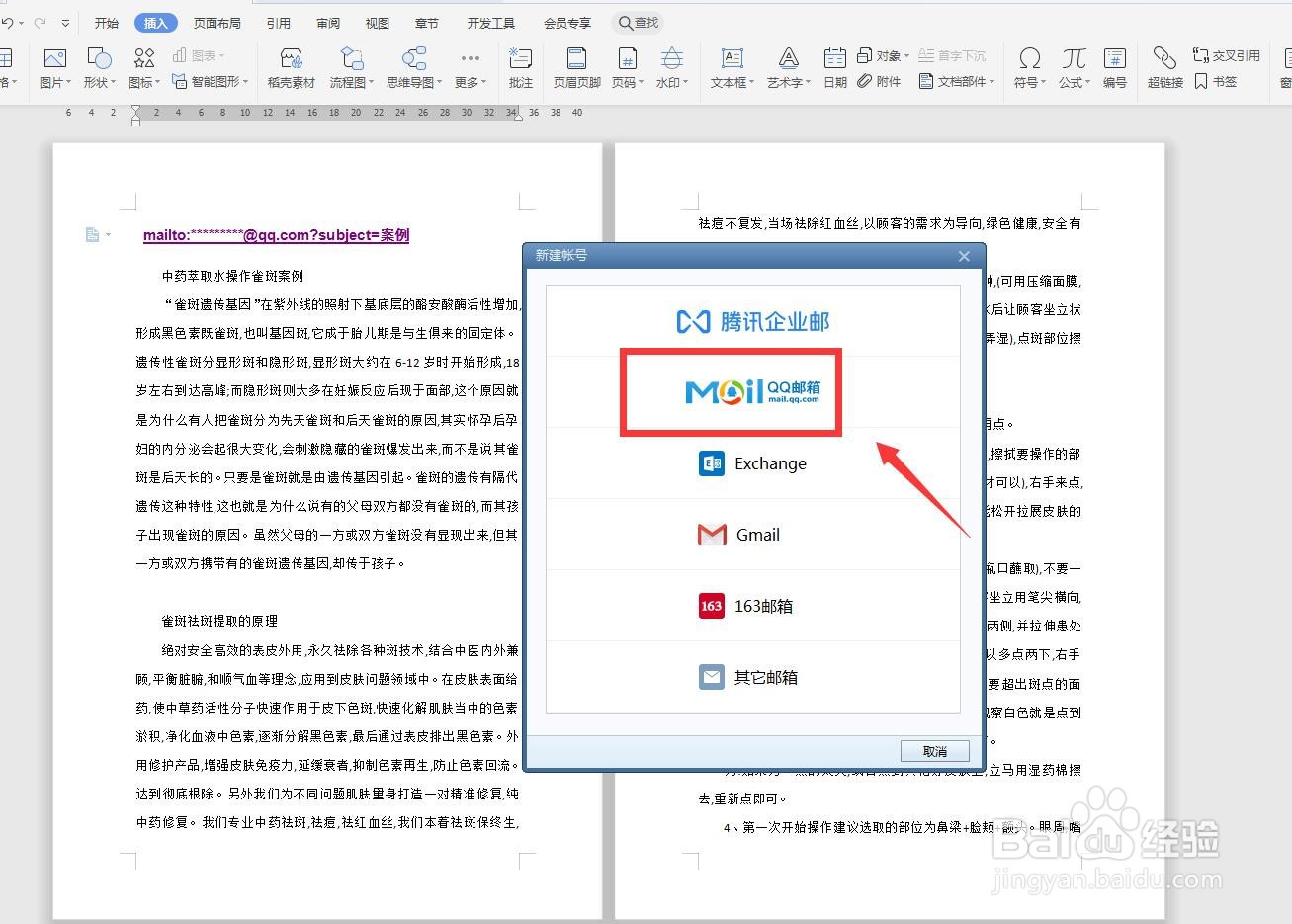Choose QQ邮箱 account type
This screenshot has height=924, width=1292.
pyautogui.click(x=753, y=392)
